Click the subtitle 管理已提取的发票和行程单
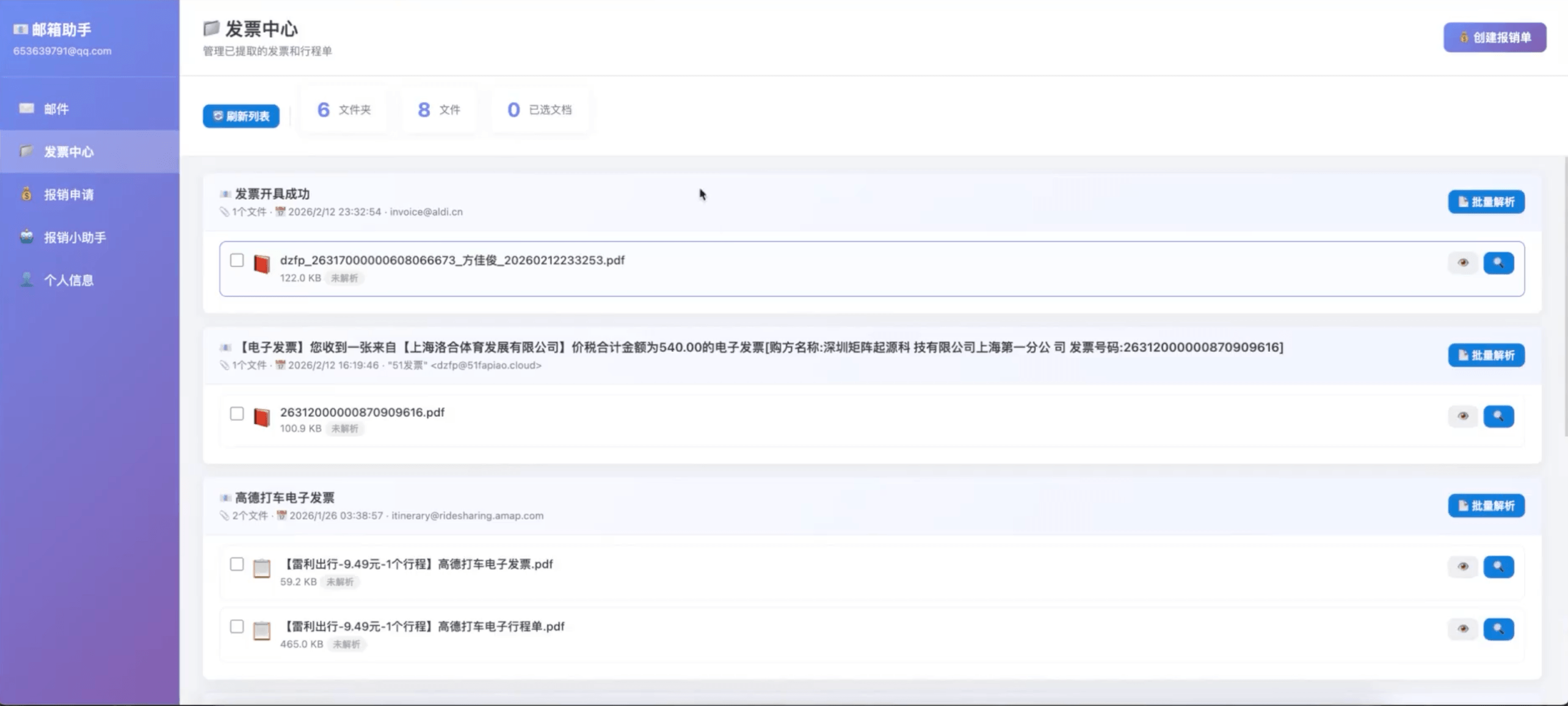This screenshot has height=706, width=1568. pyautogui.click(x=267, y=51)
